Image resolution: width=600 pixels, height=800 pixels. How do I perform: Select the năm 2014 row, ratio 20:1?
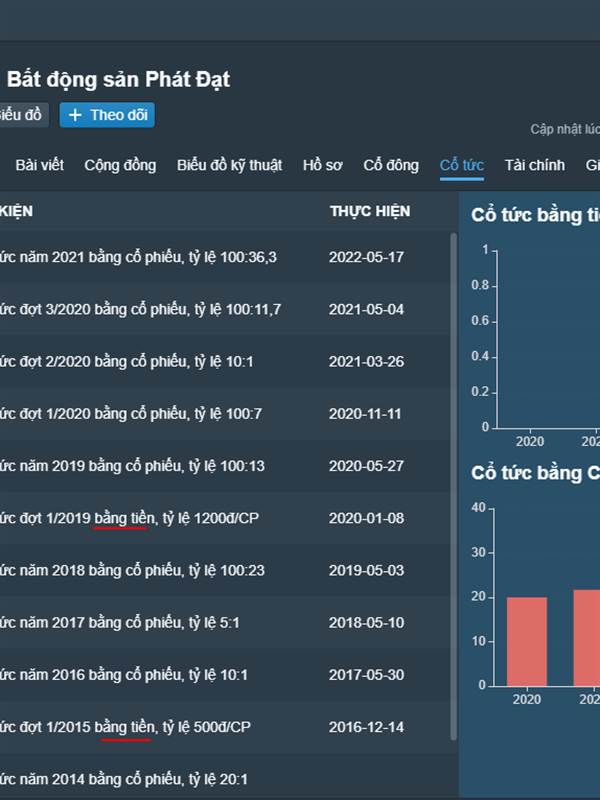224,777
